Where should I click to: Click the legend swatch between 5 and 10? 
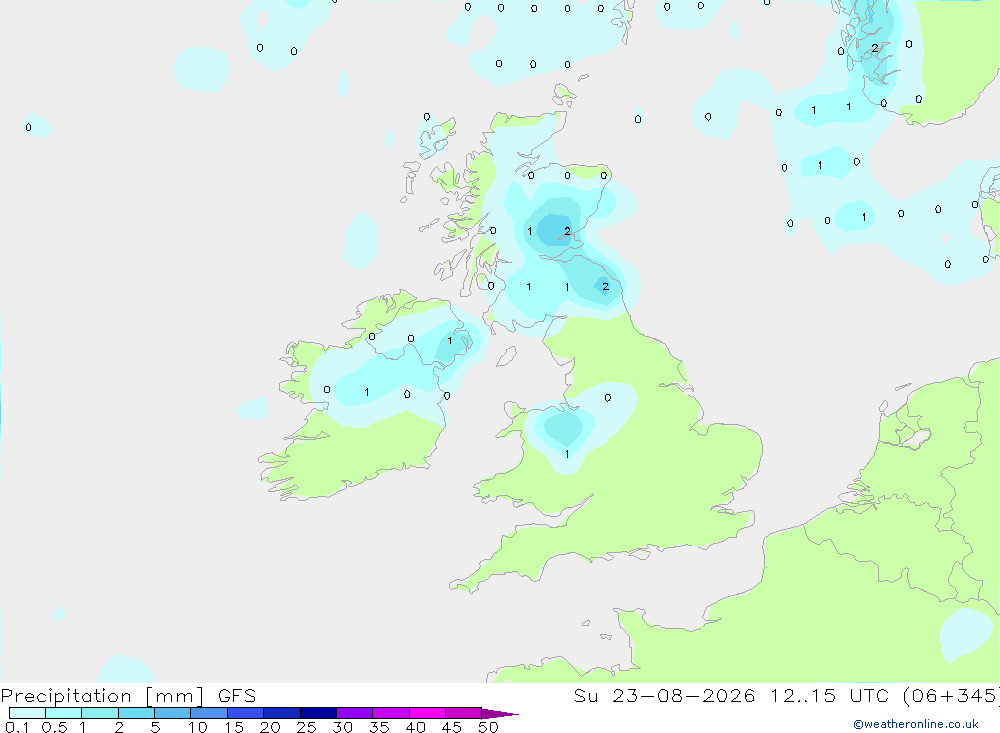pos(172,713)
